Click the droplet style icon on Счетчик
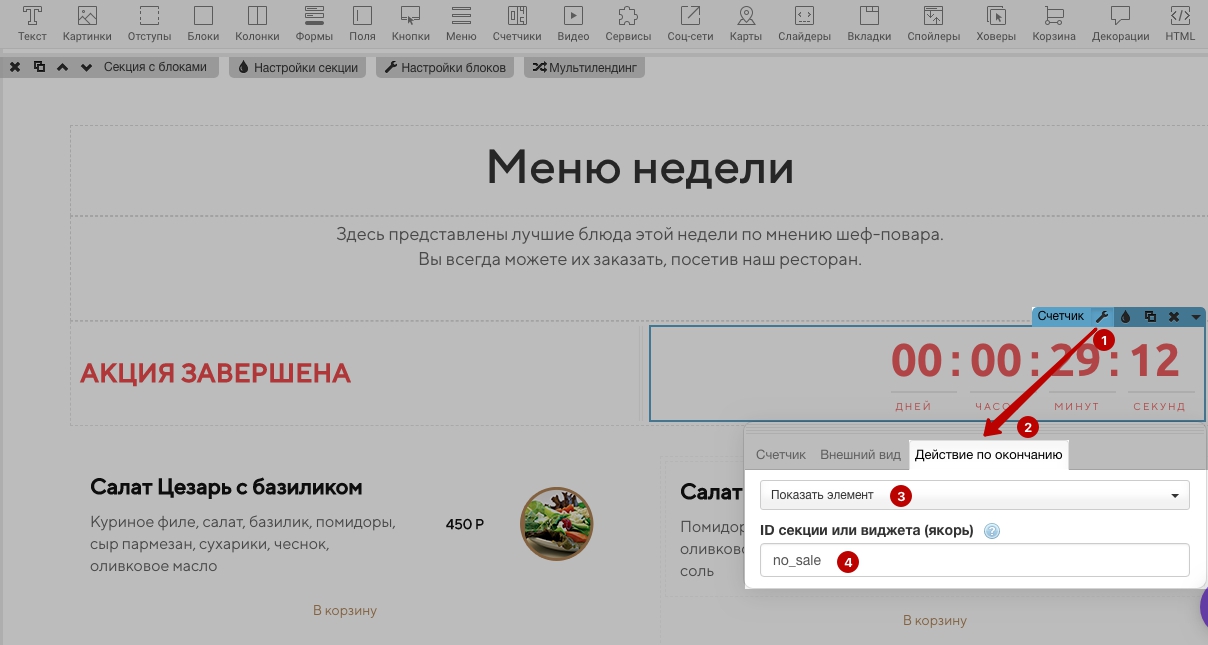The height and width of the screenshot is (645, 1208). [1126, 316]
